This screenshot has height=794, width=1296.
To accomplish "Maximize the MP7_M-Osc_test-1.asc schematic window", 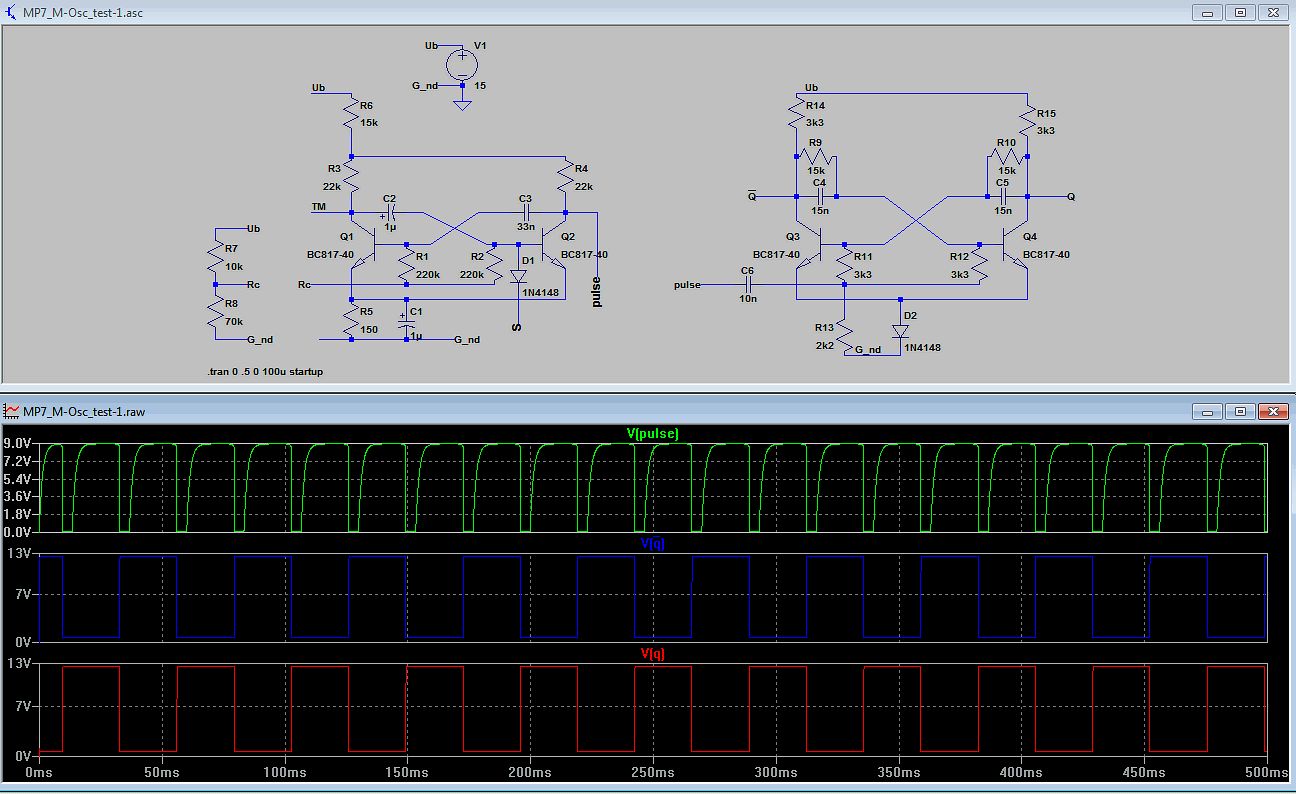I will click(x=1240, y=13).
